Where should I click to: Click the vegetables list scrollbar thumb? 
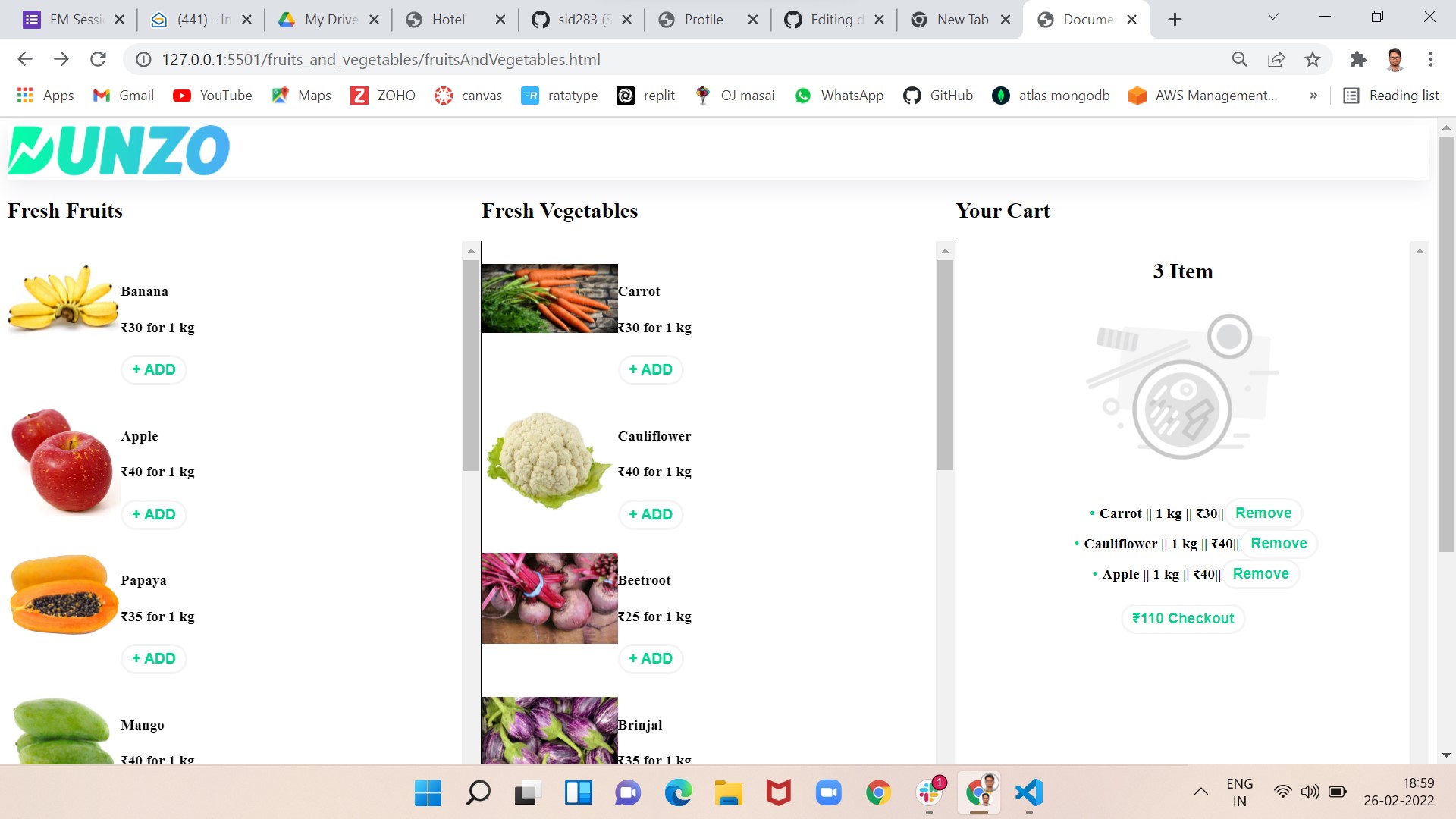[x=945, y=365]
